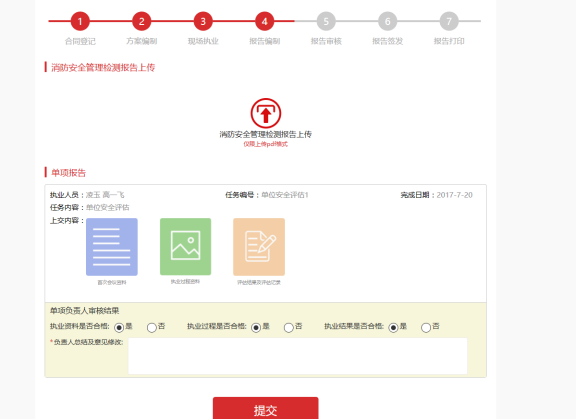The width and height of the screenshot is (576, 419).
Task: Select 是 for 执业资料是否合格
Action: click(x=119, y=328)
